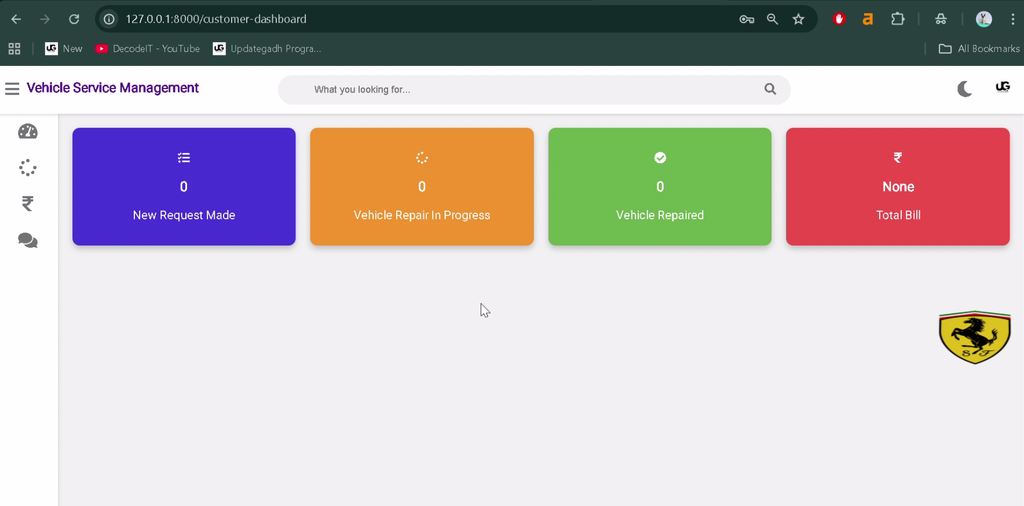Click the browser forward arrow
The image size is (1024, 506).
coord(45,19)
